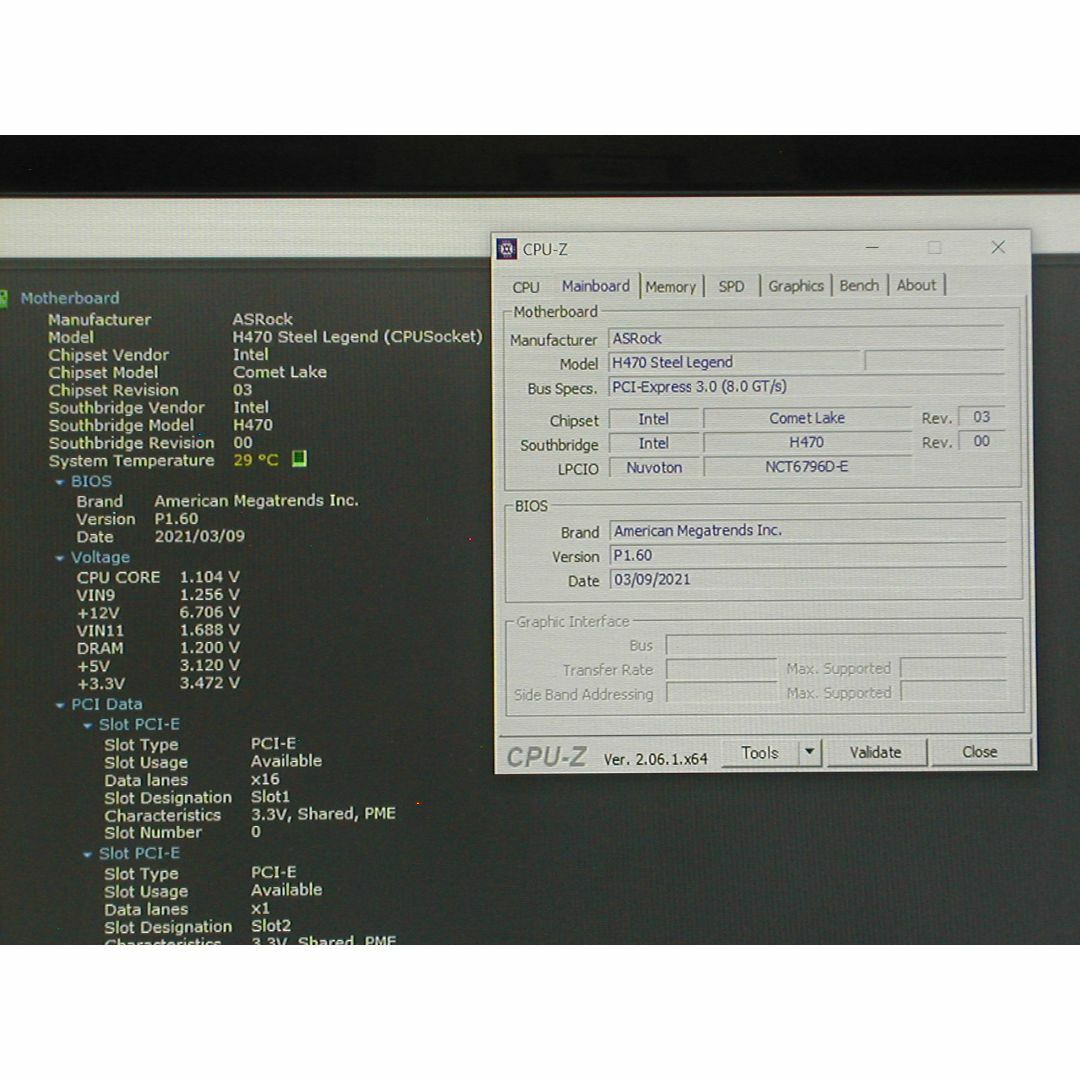The width and height of the screenshot is (1080, 1080).
Task: Click the Southbridge Vendor Intel row in Speccy
Action: [x=158, y=408]
